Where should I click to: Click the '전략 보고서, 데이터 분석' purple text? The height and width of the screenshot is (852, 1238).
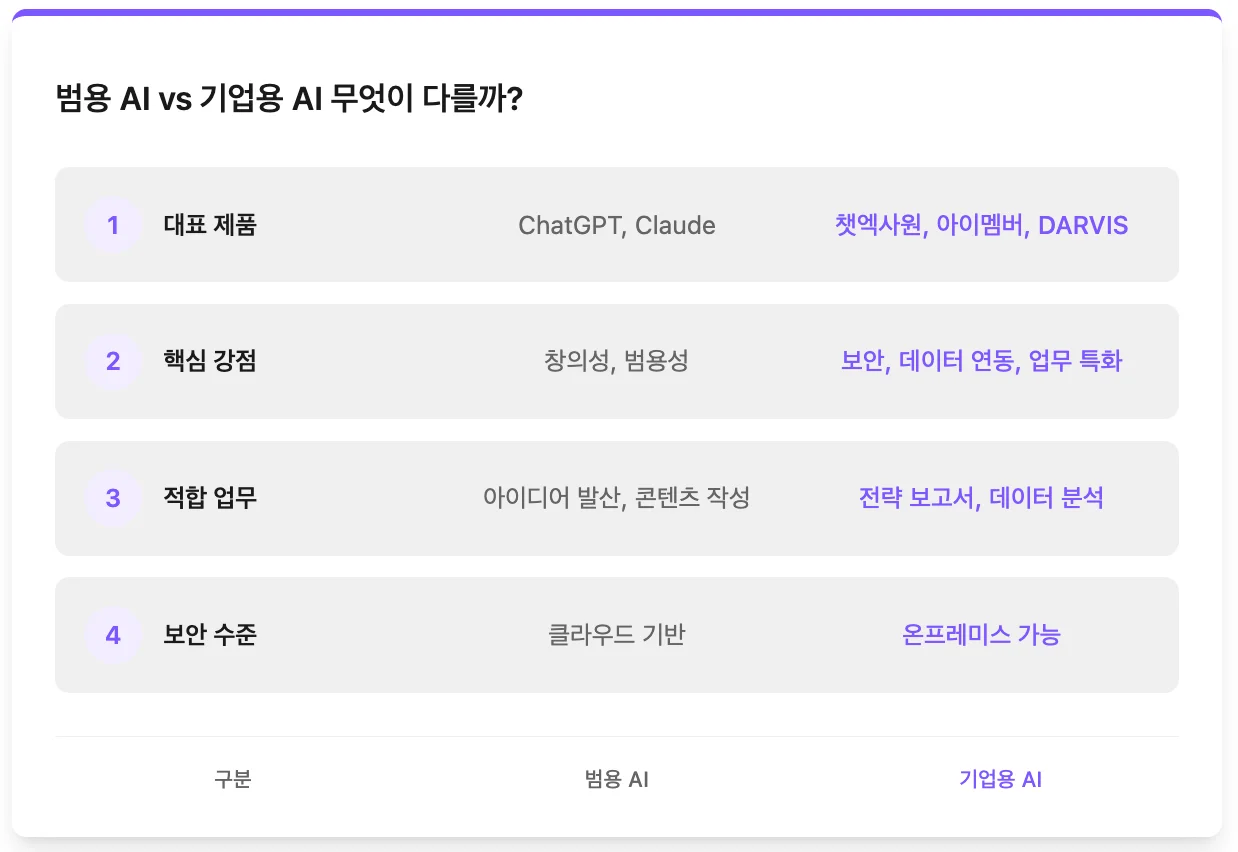point(981,498)
